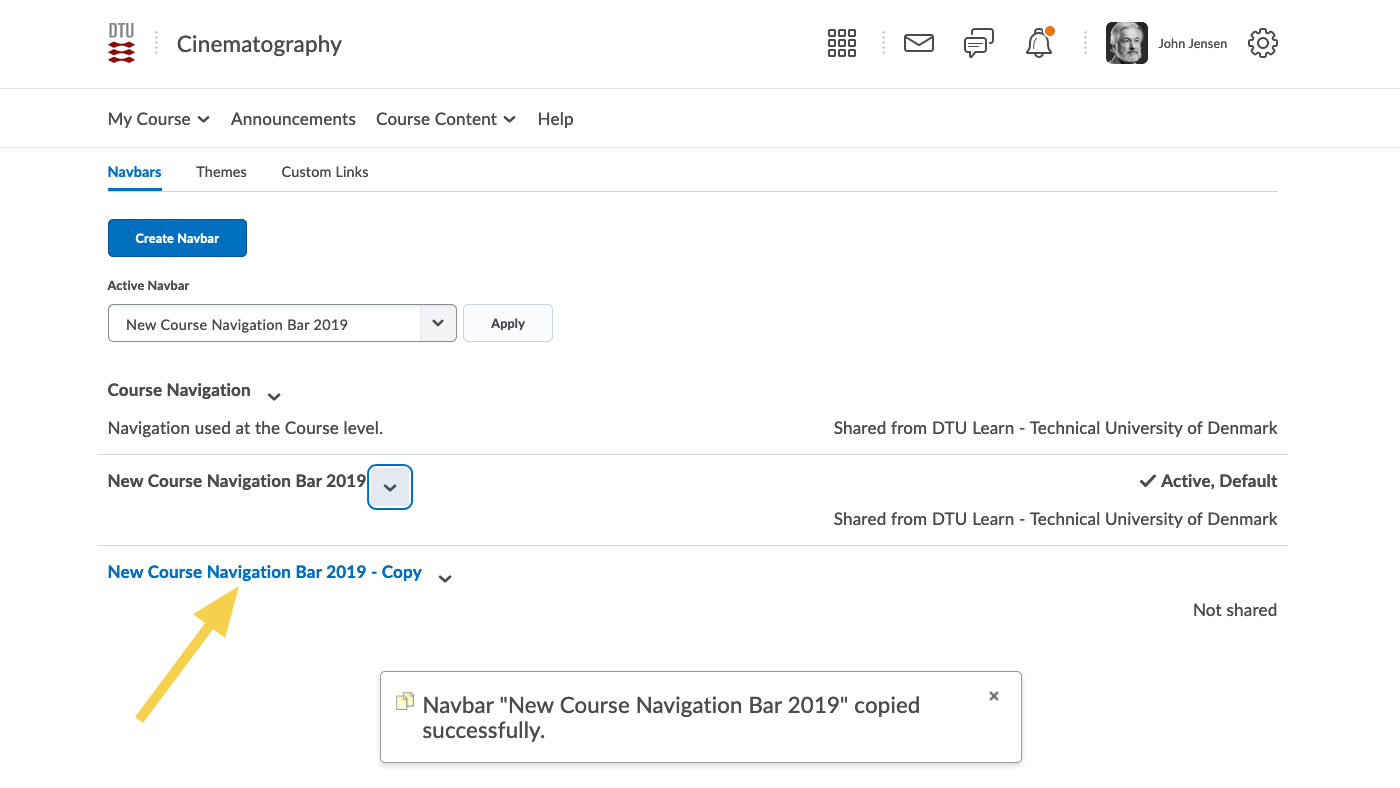Close the navbar copied notification
Viewport: 1400px width, 788px height.
pyautogui.click(x=993, y=696)
